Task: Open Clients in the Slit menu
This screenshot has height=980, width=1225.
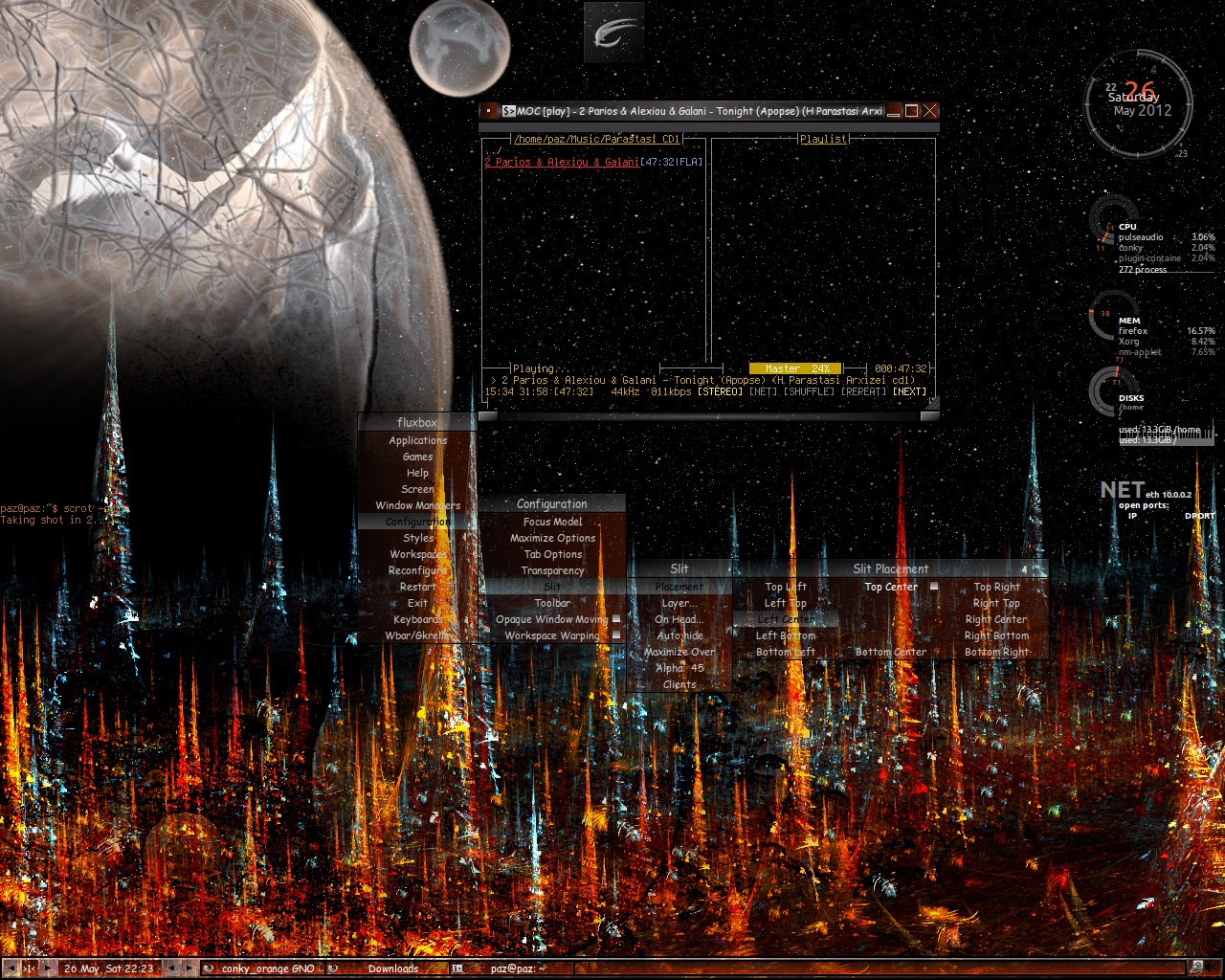Action: 679,684
